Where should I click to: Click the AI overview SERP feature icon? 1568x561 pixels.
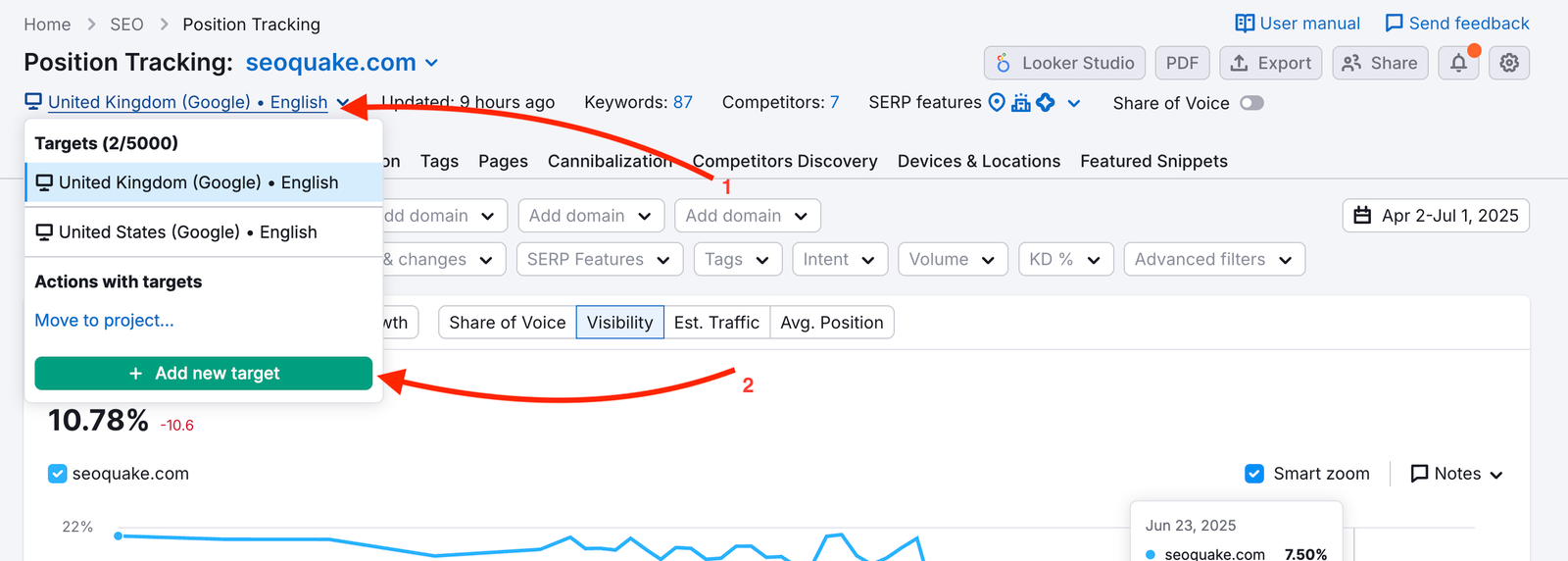[1046, 102]
